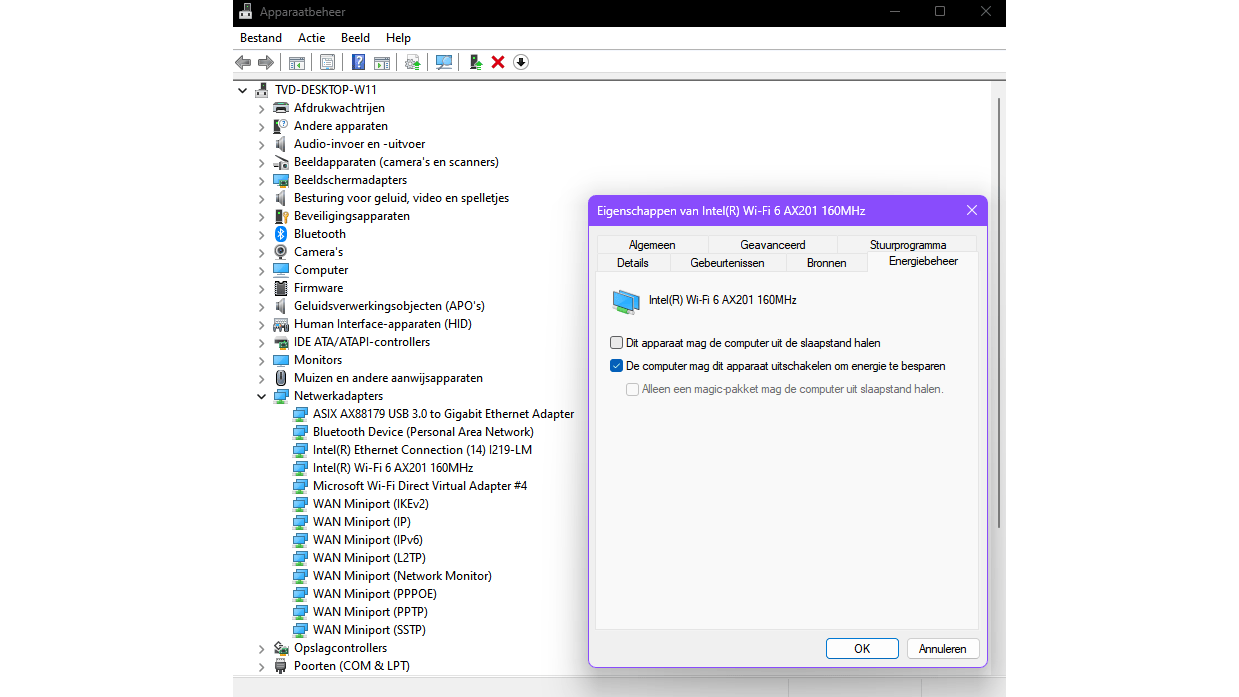Click the black down-arrow disable device icon
Image resolution: width=1239 pixels, height=697 pixels.
point(521,62)
